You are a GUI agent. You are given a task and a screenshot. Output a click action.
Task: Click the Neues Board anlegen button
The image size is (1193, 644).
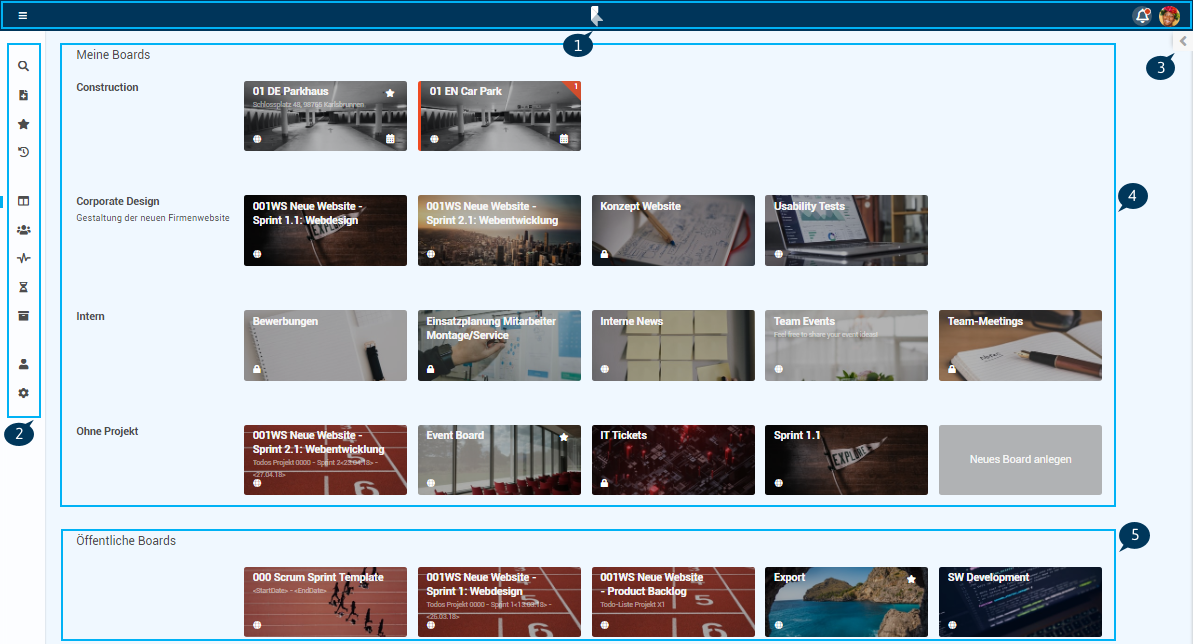point(1020,459)
